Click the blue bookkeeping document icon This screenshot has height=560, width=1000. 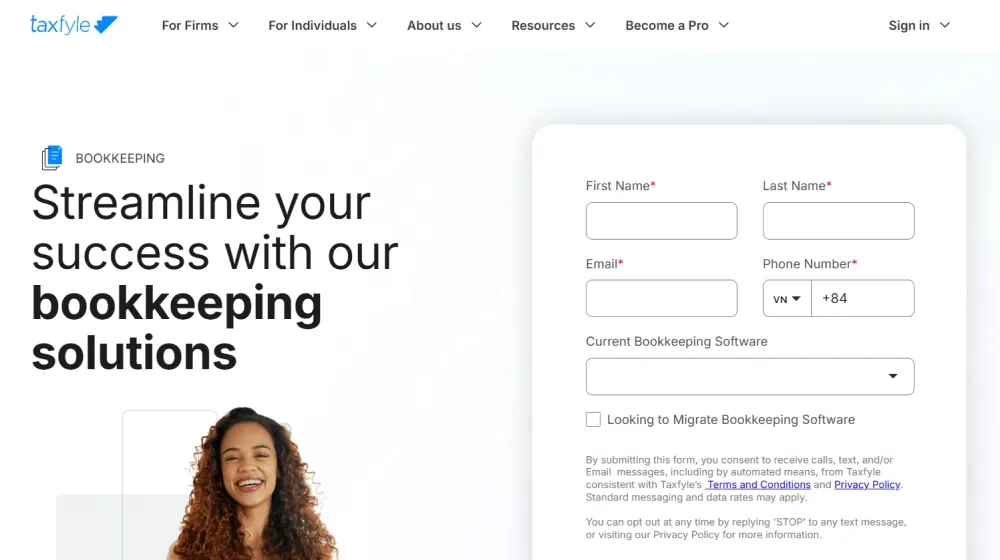pyautogui.click(x=52, y=158)
